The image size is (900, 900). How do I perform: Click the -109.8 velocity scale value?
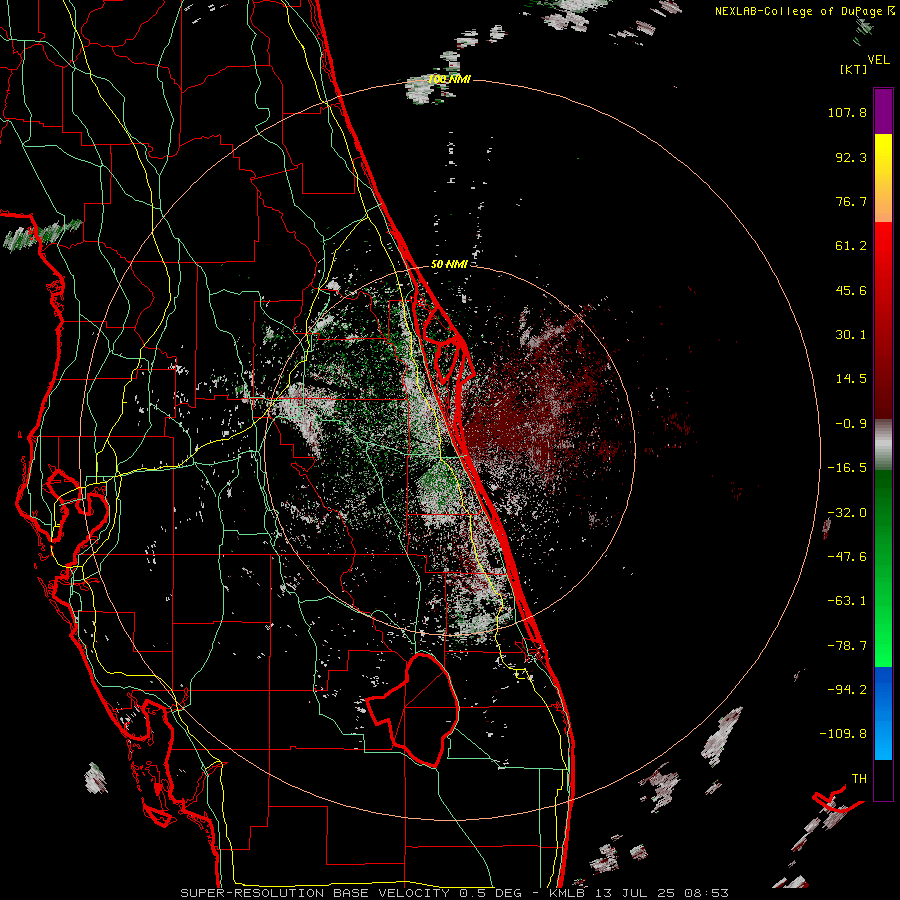coord(843,734)
